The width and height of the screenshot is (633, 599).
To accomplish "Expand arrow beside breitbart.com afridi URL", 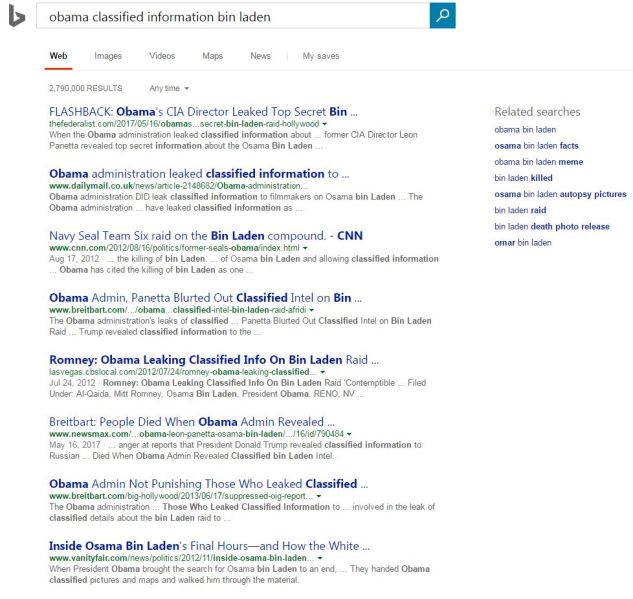I will 312,310.
